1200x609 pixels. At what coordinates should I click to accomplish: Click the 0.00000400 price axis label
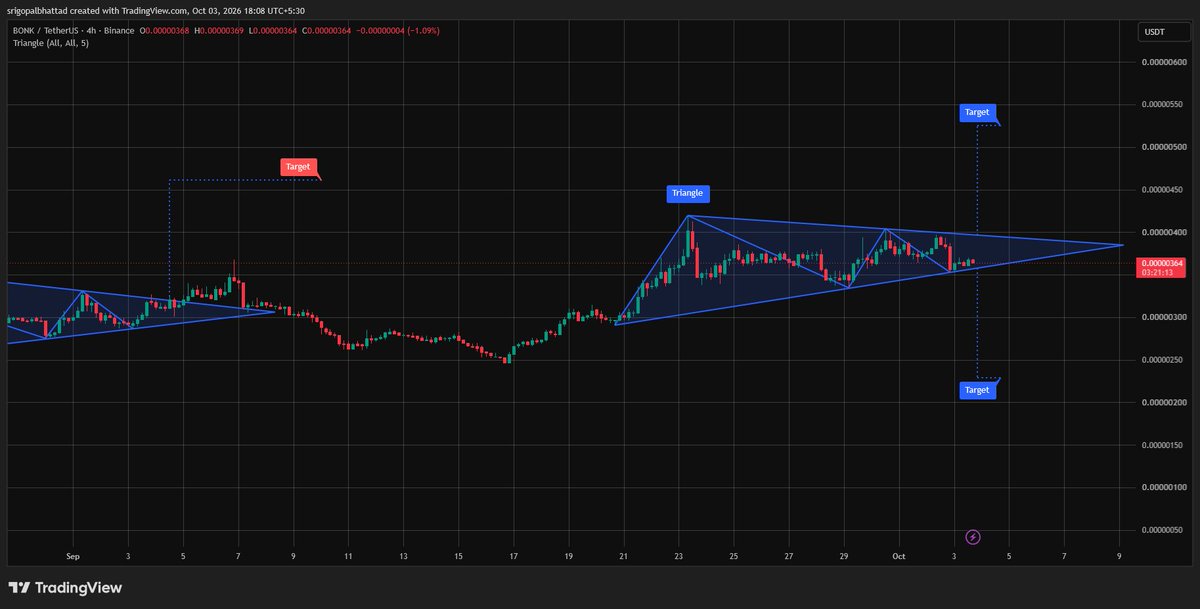[1163, 232]
